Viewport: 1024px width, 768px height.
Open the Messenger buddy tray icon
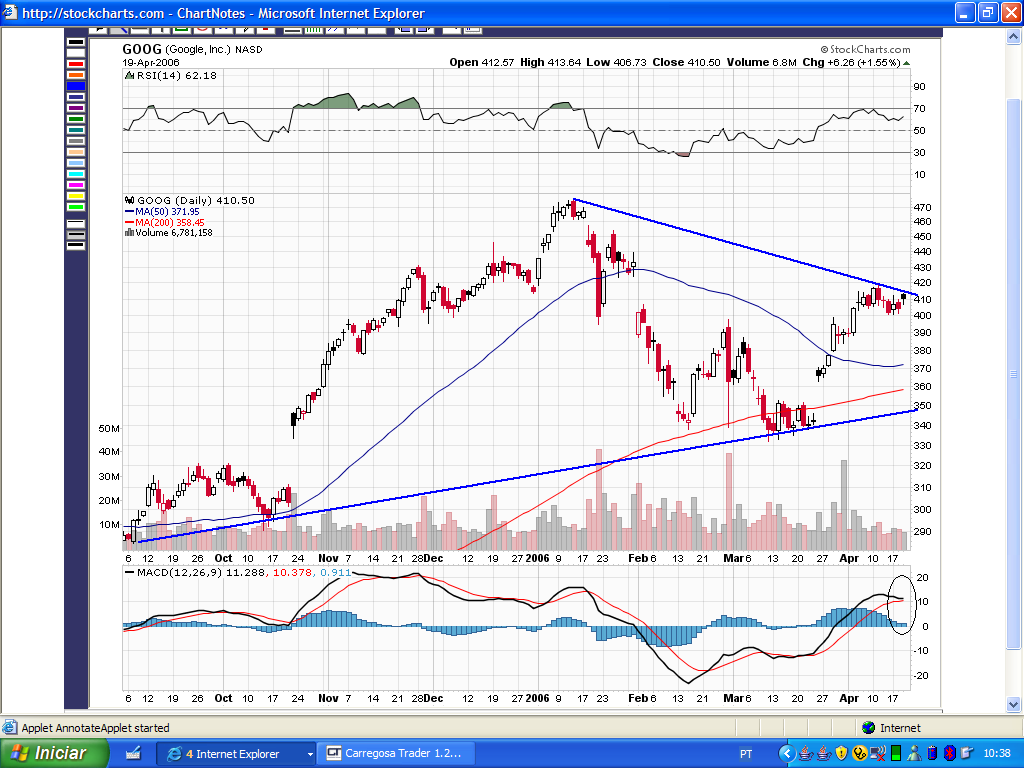tap(914, 754)
